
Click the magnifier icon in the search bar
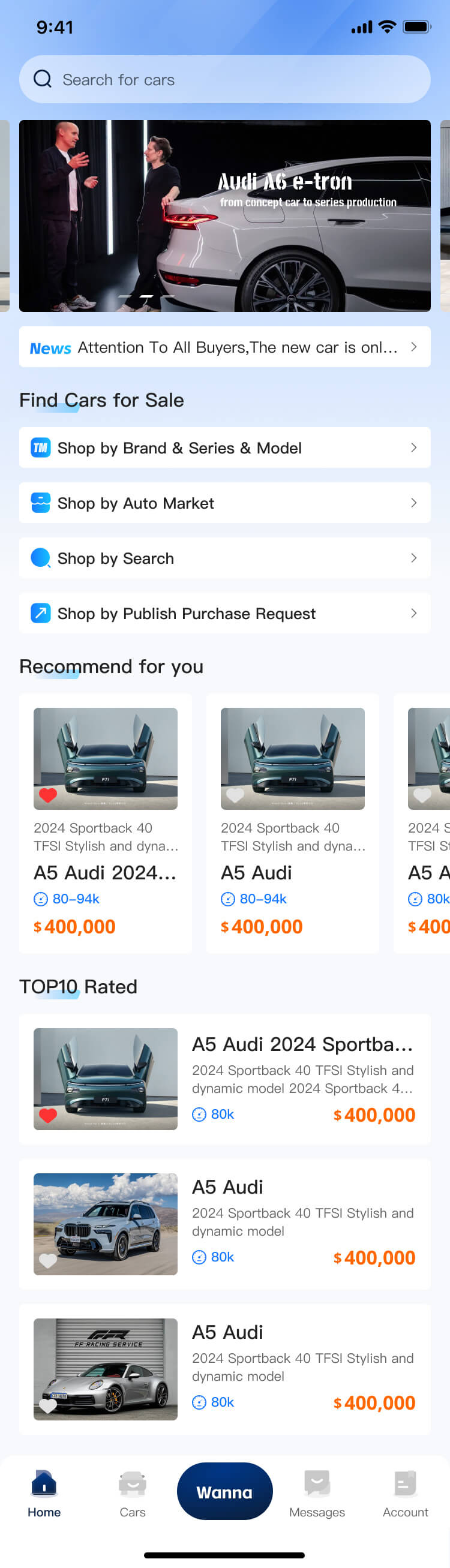42,79
